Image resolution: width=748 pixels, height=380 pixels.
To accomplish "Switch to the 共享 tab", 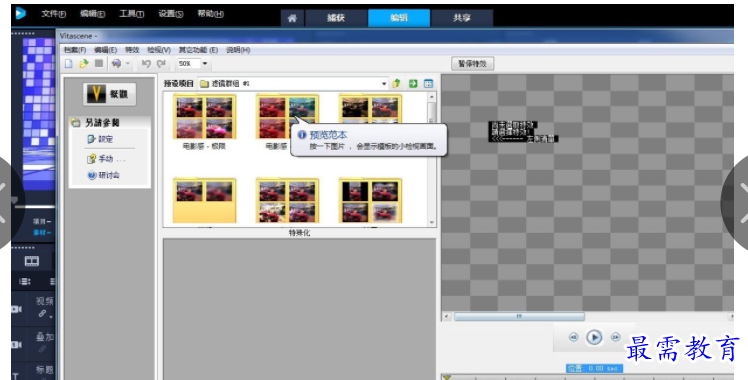I will (462, 18).
